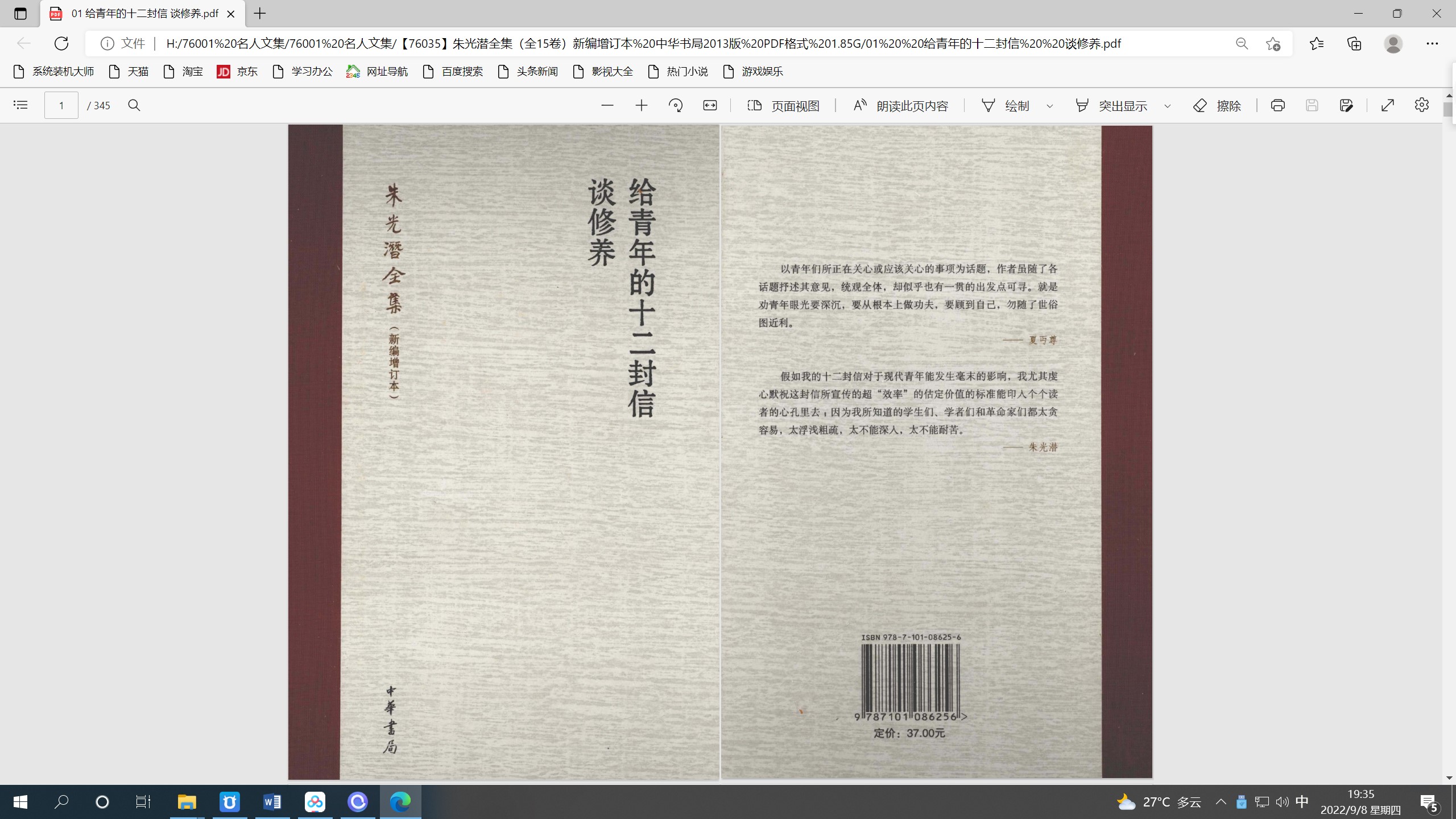Enter full screen mode
This screenshot has width=1456, height=819.
tap(1388, 105)
